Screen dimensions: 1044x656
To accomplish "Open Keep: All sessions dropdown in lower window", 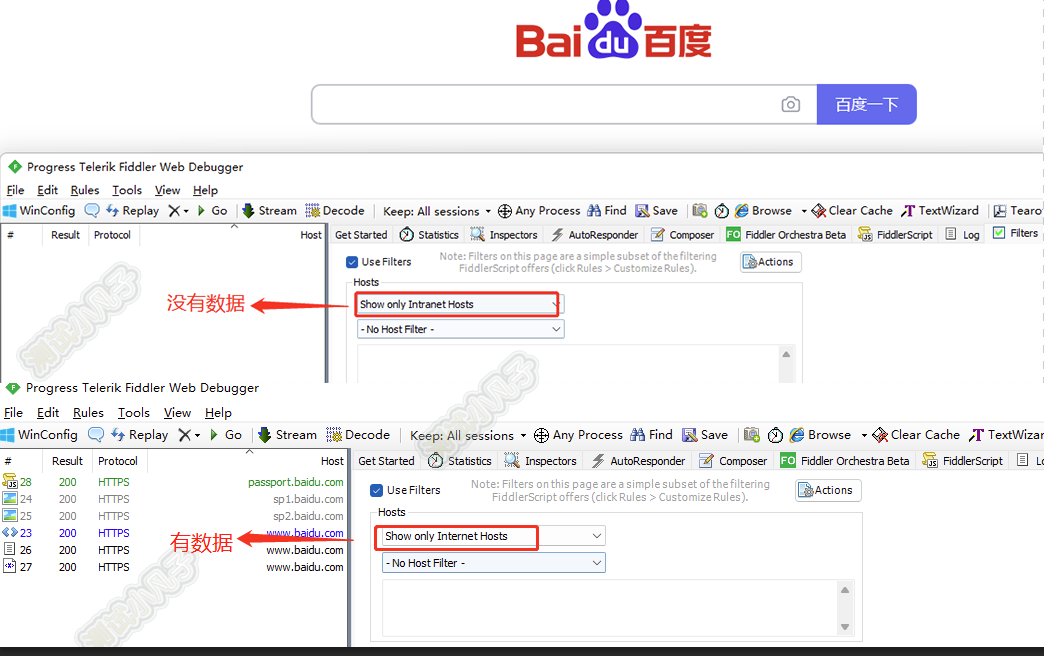I will (x=468, y=436).
